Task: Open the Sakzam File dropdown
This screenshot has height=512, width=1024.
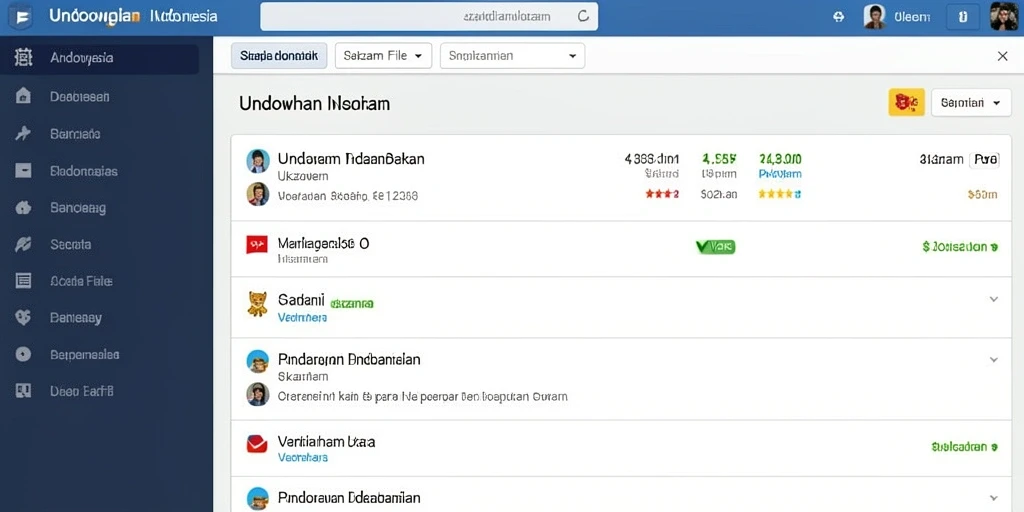Action: pos(383,56)
